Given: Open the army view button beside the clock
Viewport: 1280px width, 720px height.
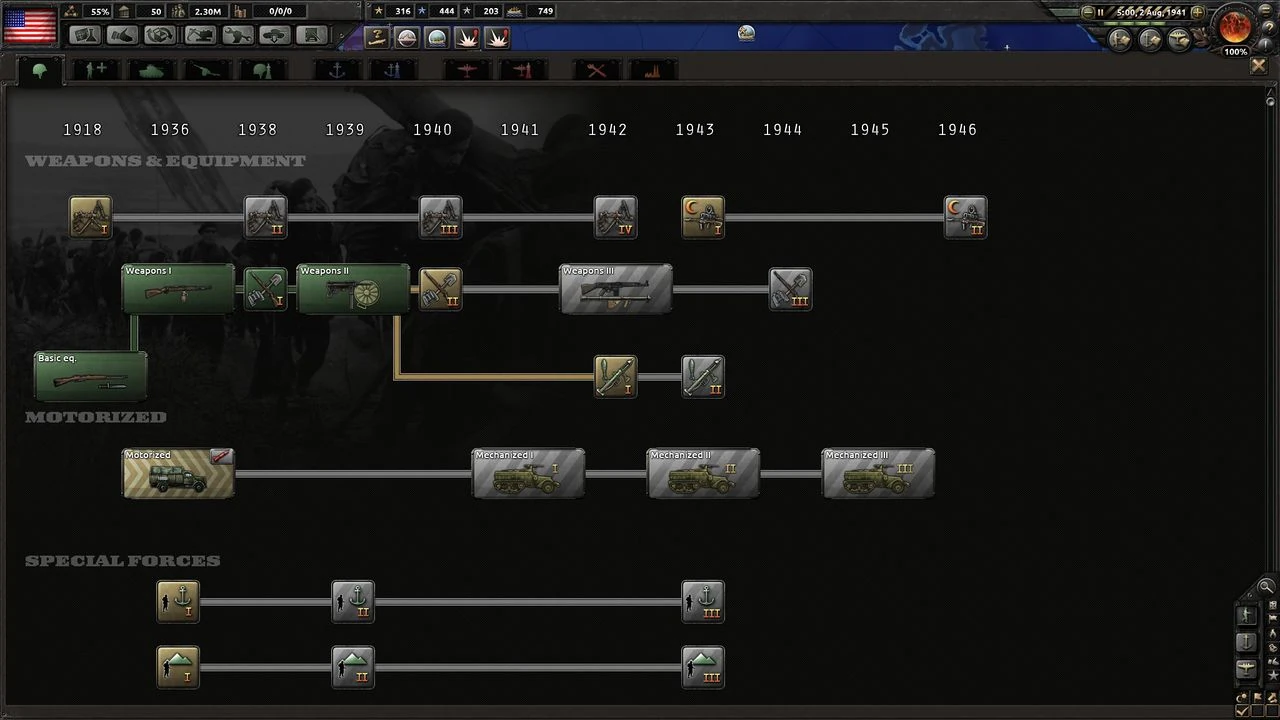Looking at the screenshot, I should click(x=1120, y=39).
